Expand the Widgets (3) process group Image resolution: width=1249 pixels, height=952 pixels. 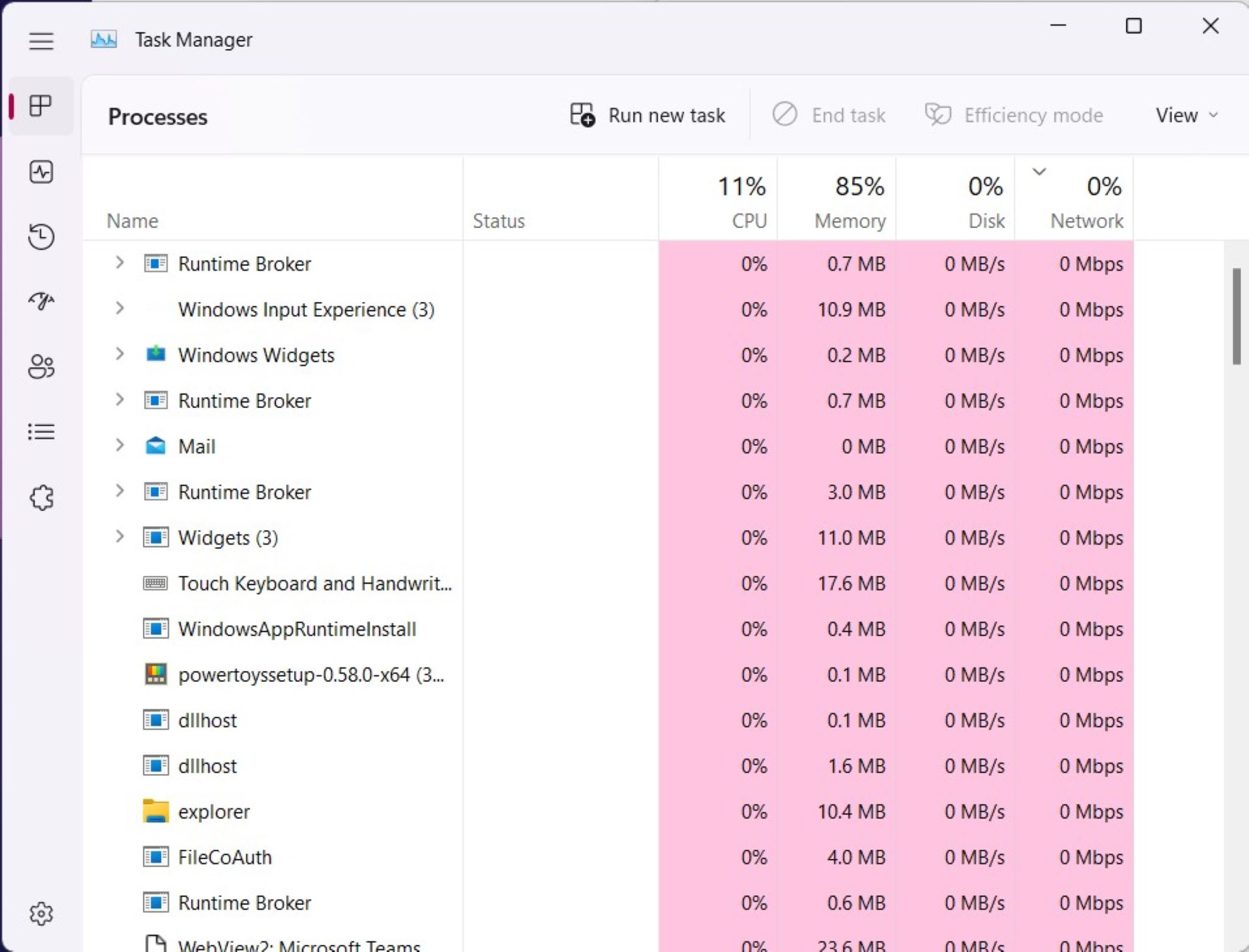120,537
